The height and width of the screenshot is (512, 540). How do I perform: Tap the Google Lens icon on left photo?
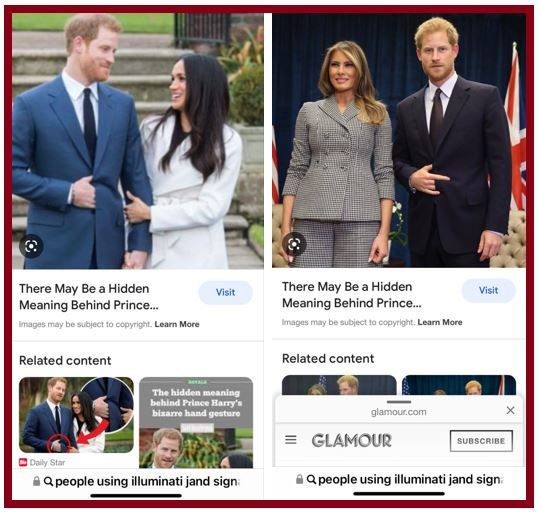click(31, 246)
